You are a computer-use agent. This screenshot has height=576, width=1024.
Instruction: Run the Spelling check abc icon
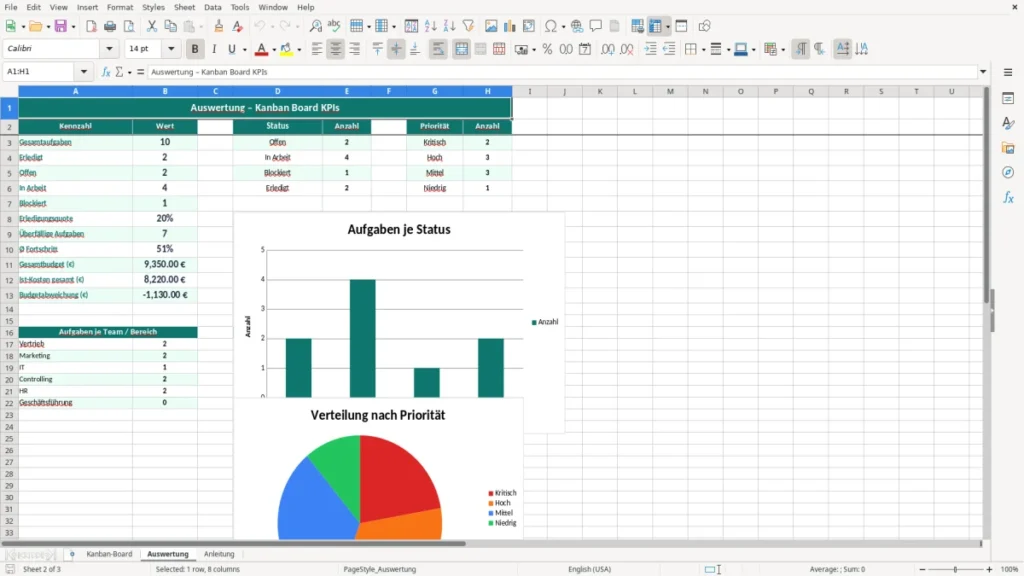pos(334,26)
